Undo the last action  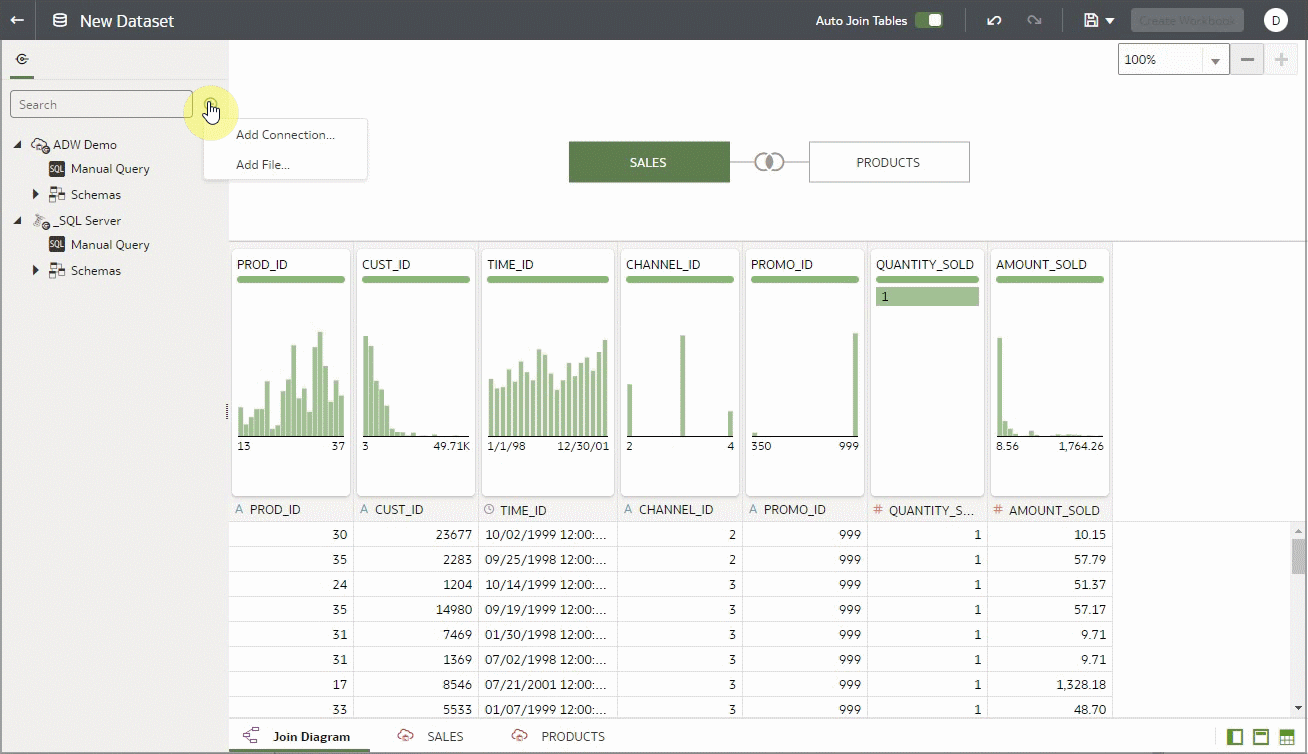click(x=994, y=20)
